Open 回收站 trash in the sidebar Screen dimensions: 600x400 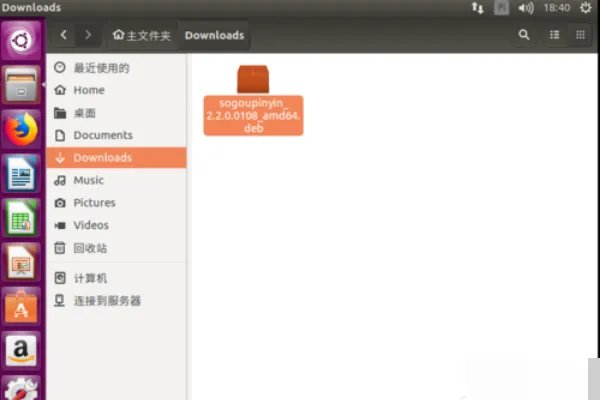coord(116,248)
